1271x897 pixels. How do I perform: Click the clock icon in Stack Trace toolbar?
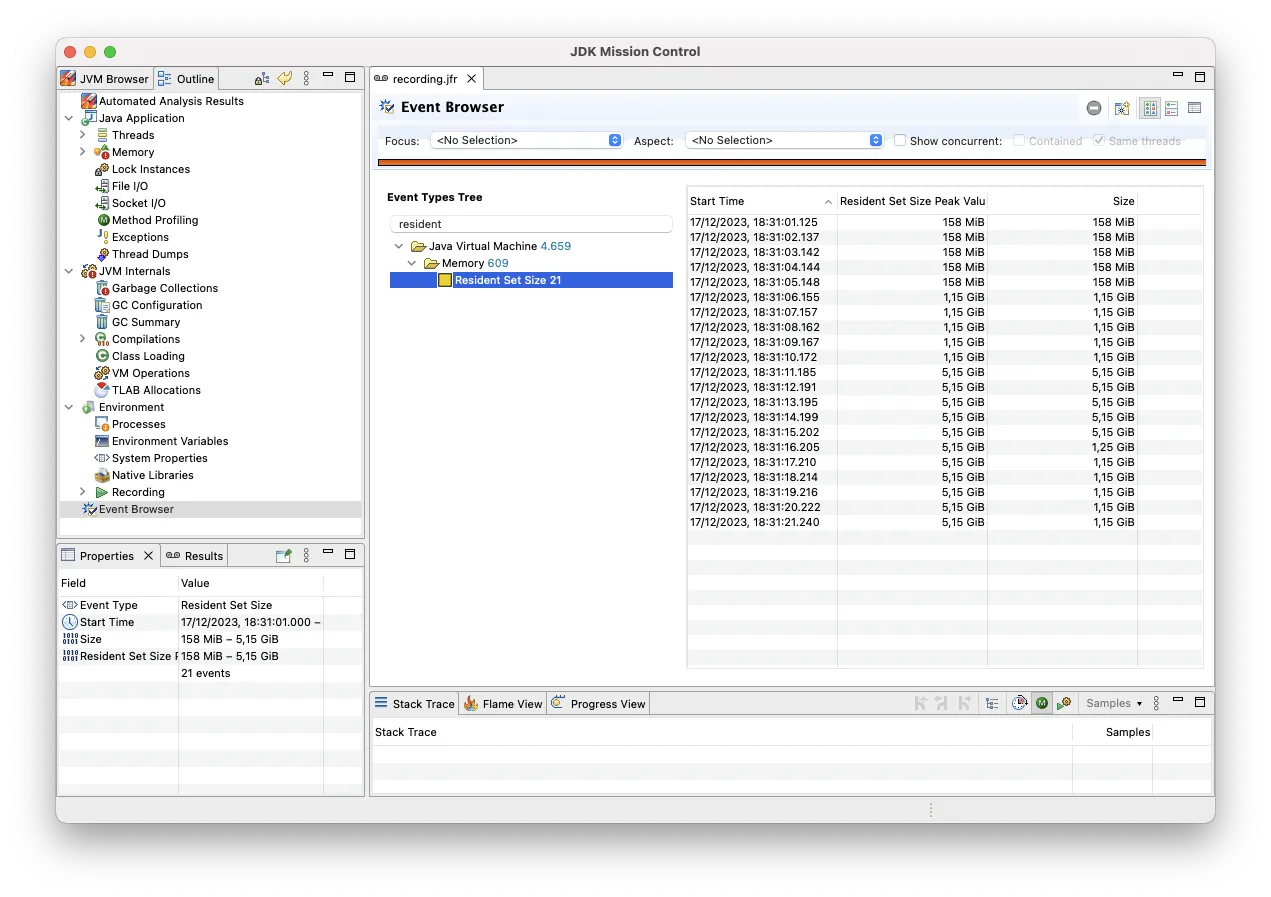1018,704
